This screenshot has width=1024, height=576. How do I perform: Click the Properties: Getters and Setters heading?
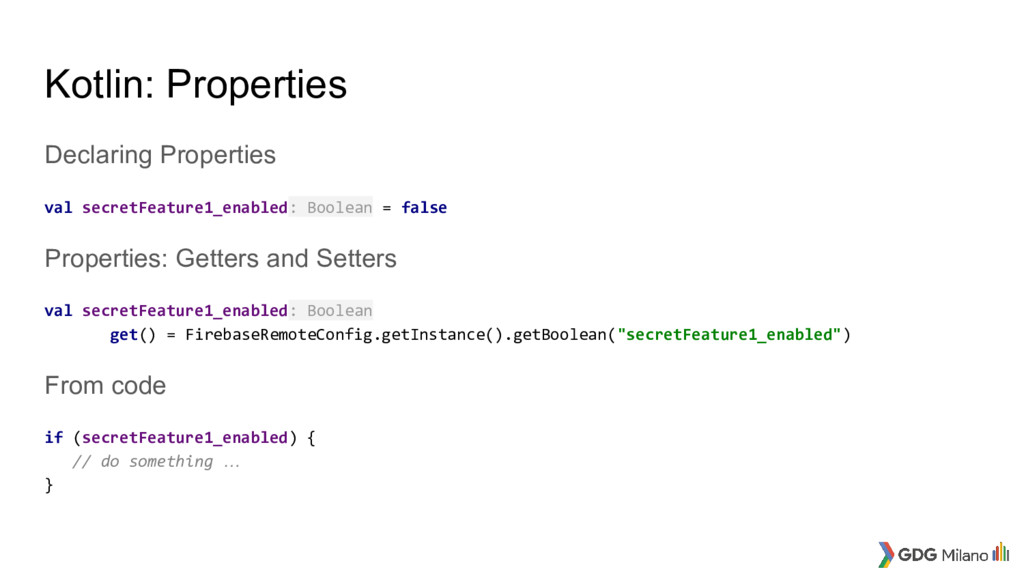(220, 259)
